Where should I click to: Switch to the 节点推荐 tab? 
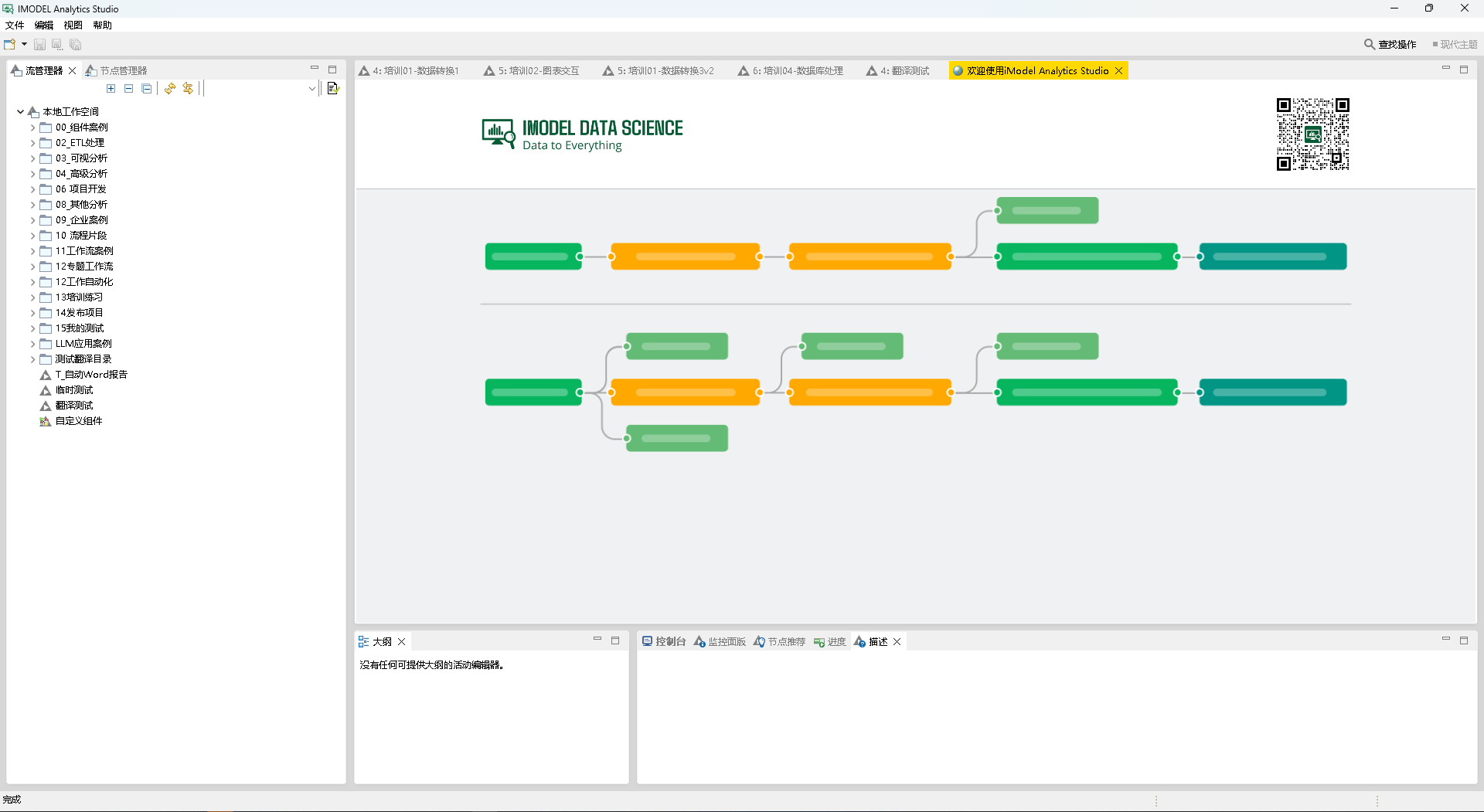[779, 642]
